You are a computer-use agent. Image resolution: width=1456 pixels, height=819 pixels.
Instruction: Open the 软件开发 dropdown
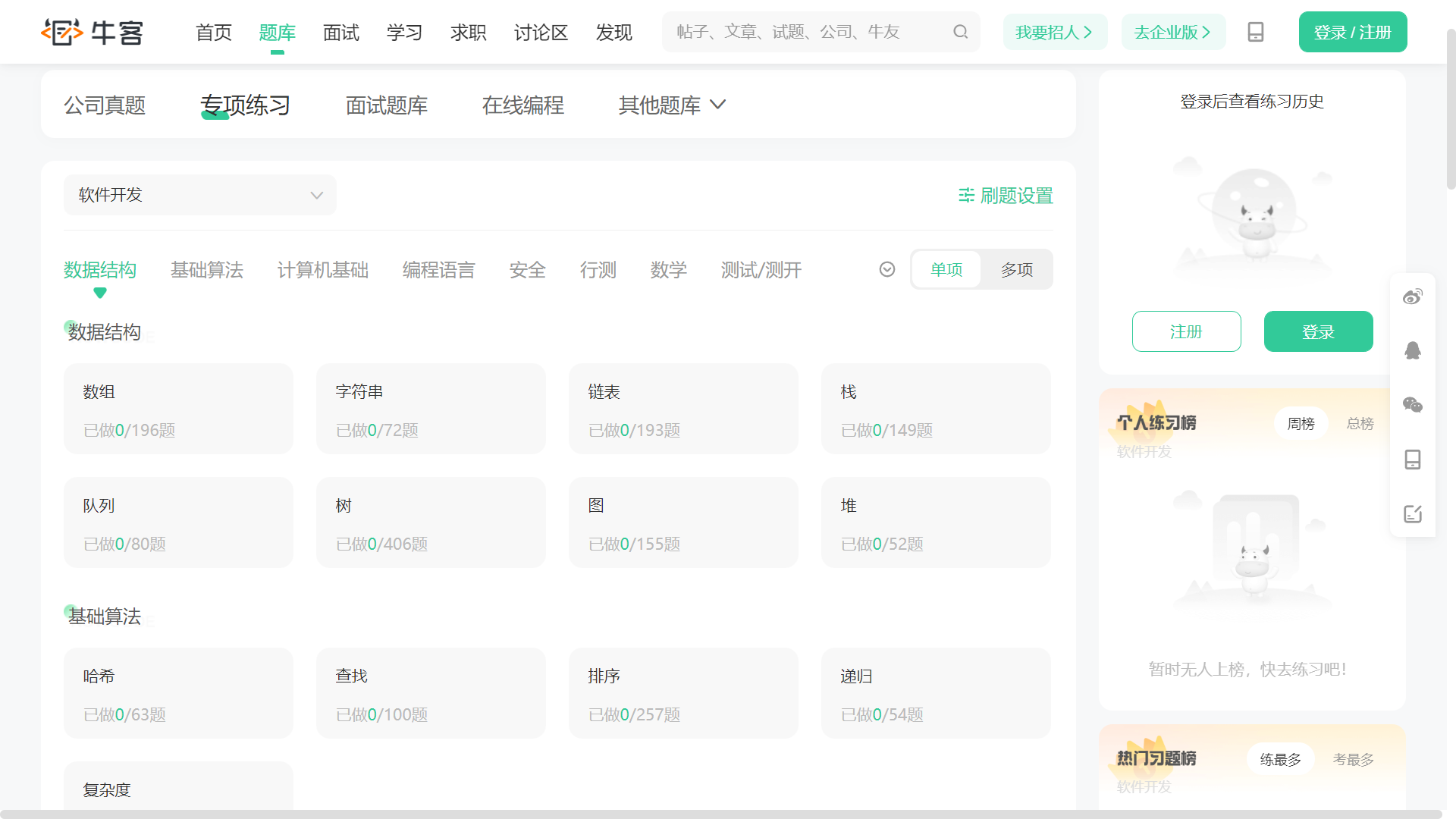[199, 195]
